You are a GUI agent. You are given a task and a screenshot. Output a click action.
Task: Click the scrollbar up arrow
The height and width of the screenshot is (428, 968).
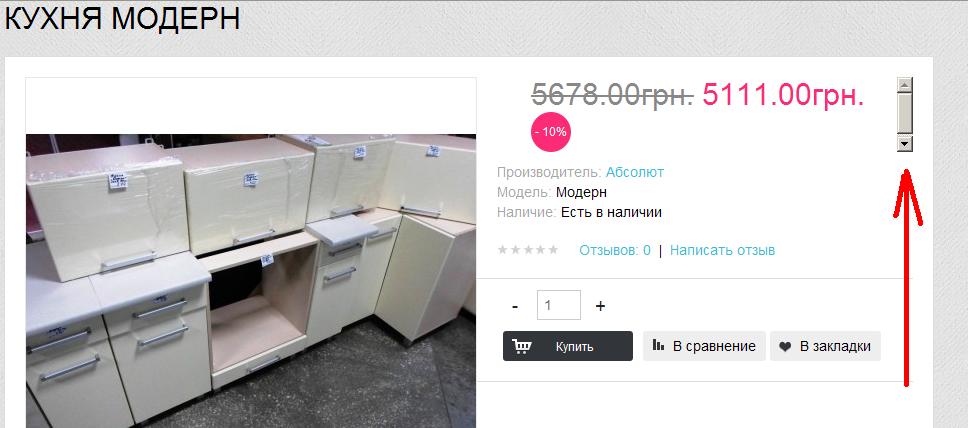(x=905, y=85)
